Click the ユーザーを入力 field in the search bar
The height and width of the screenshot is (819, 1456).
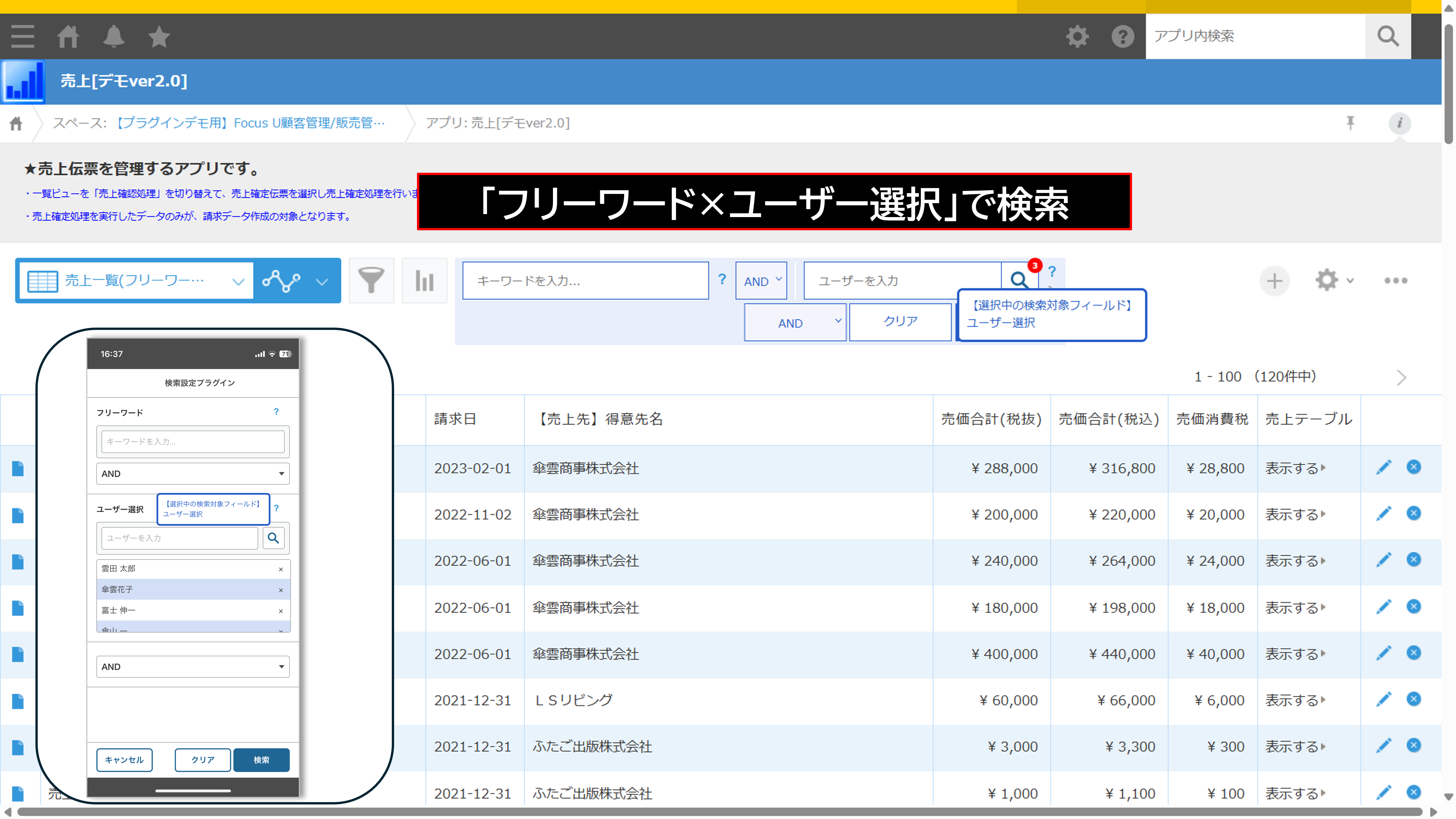(x=902, y=280)
